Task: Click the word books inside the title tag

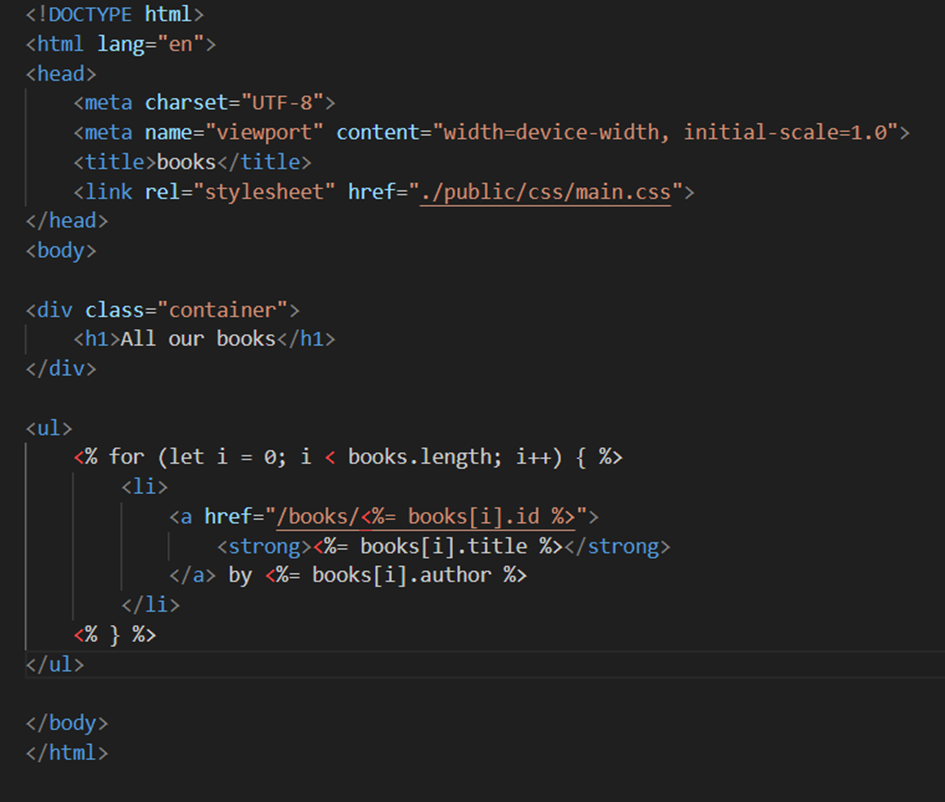Action: [186, 162]
